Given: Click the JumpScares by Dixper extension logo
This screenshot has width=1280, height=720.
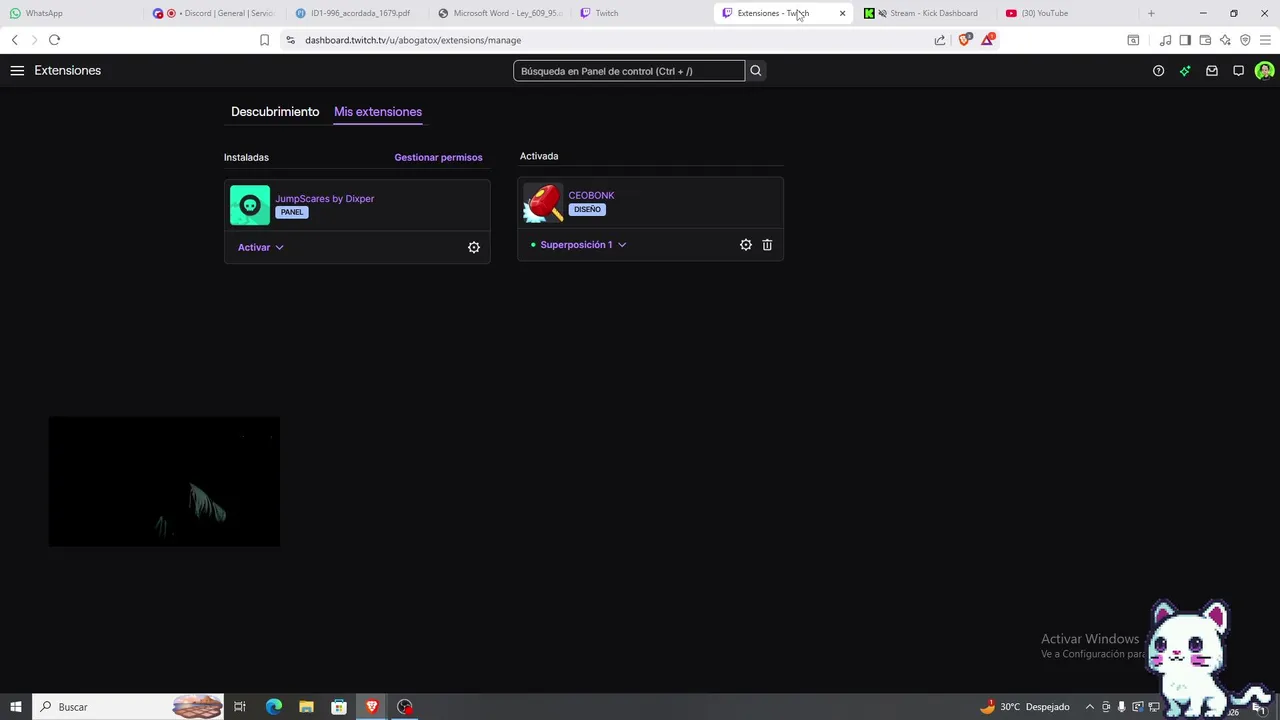Looking at the screenshot, I should tap(250, 205).
